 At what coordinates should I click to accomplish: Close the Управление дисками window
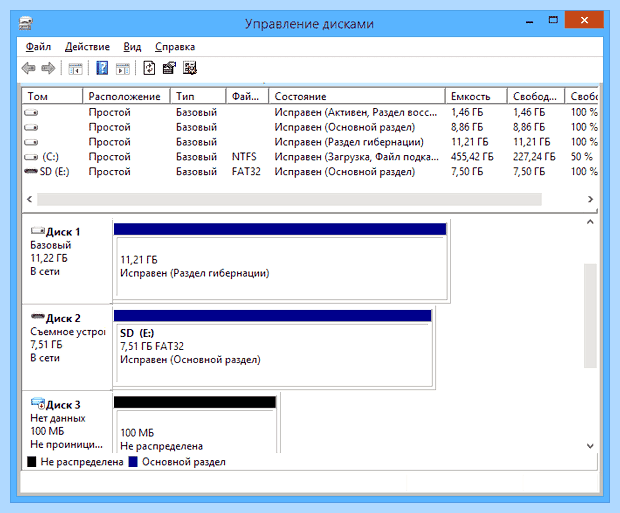tap(584, 20)
